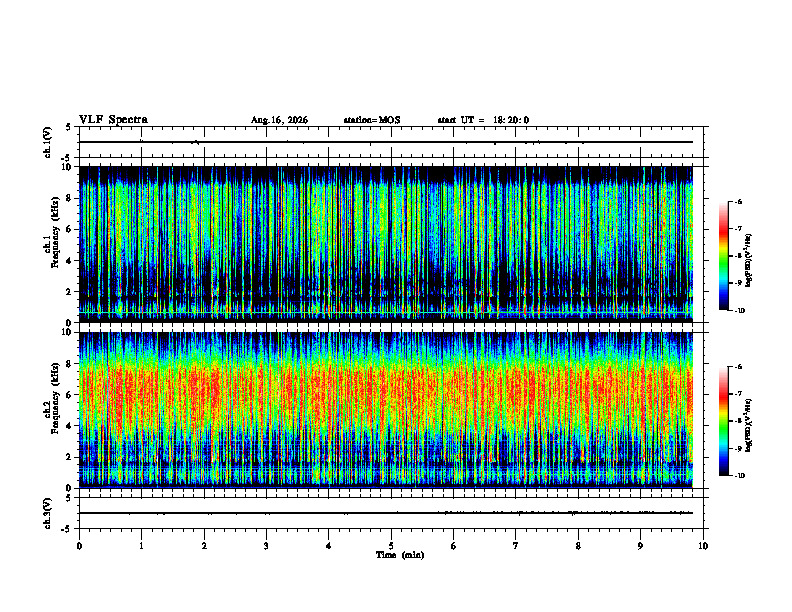792x612 pixels.
Task: Click the ch.1 spectrogram panel
Action: [x=386, y=244]
